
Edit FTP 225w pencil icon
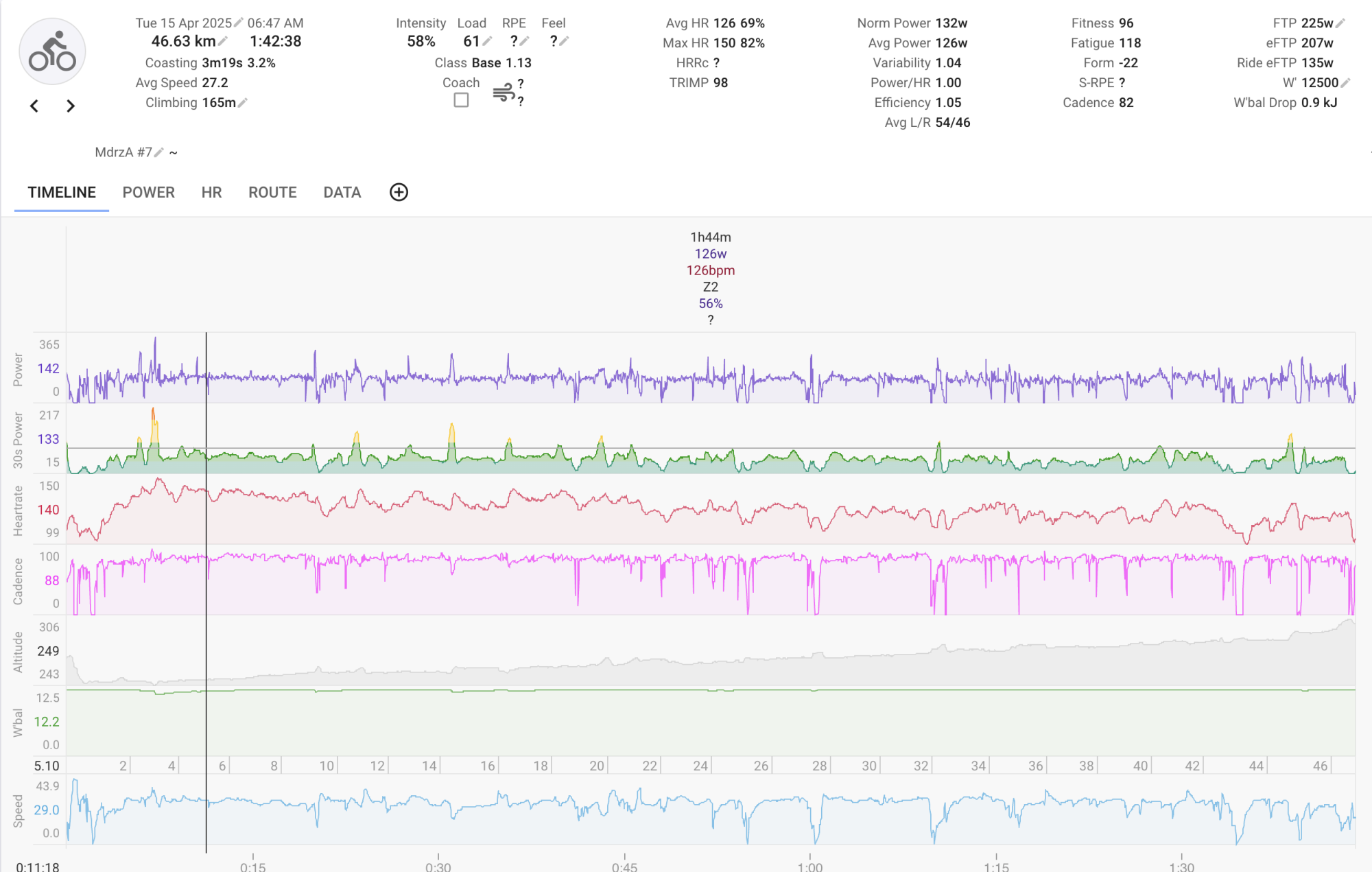point(1340,23)
